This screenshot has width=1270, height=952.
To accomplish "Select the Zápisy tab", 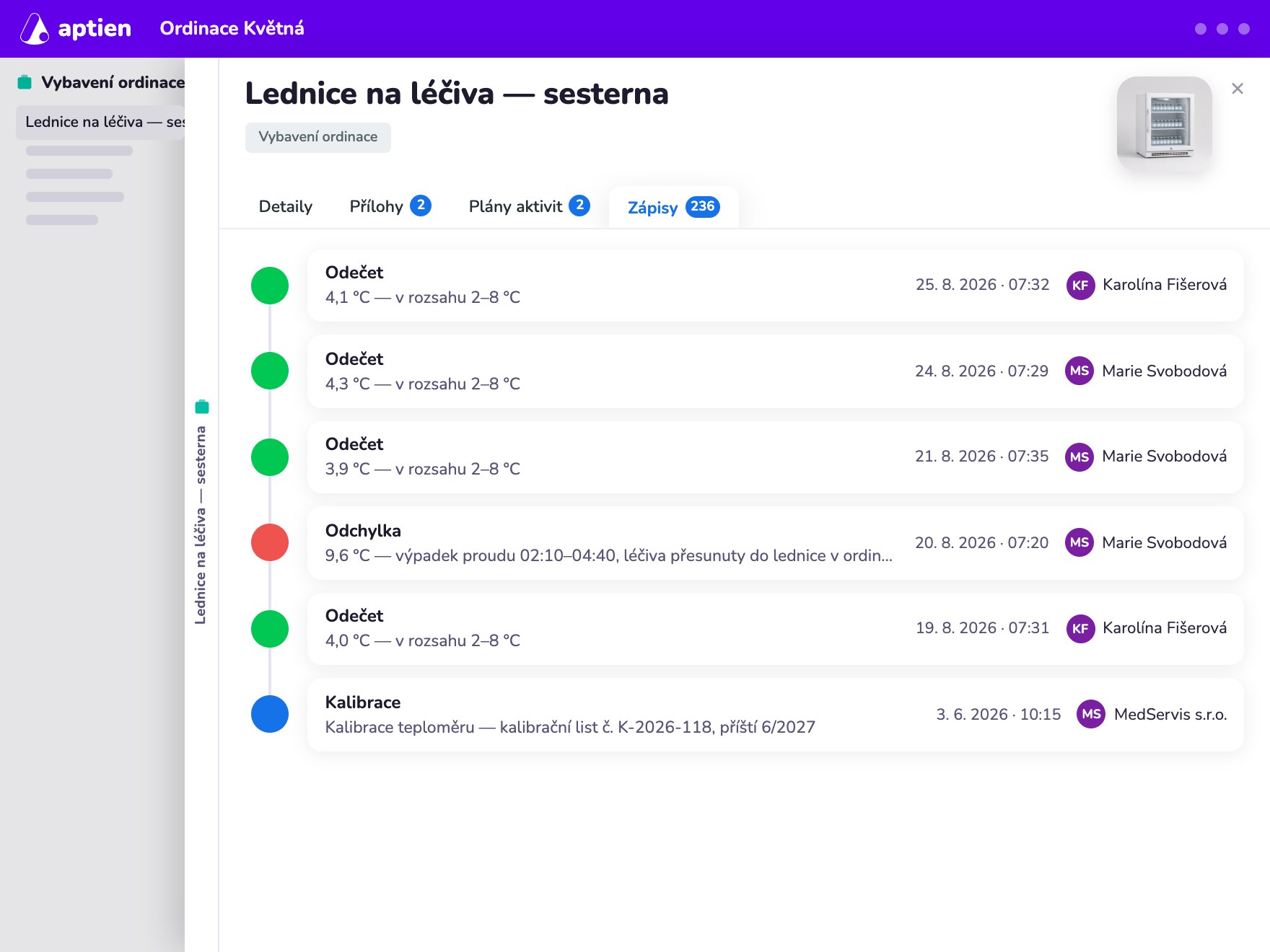I will coord(673,208).
